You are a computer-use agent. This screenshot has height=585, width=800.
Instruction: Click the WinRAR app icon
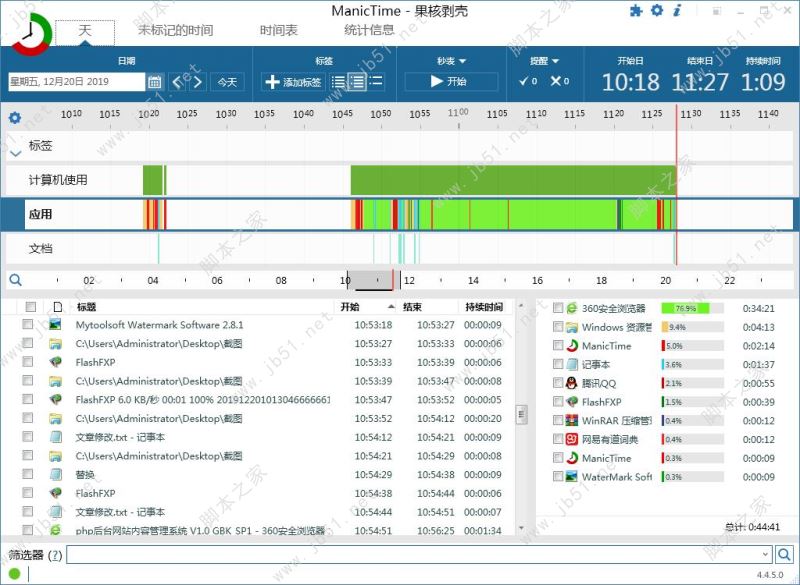571,420
